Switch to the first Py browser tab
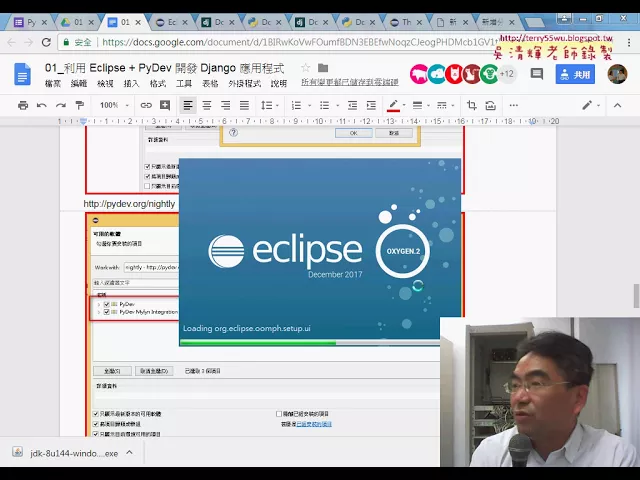 tap(29, 22)
